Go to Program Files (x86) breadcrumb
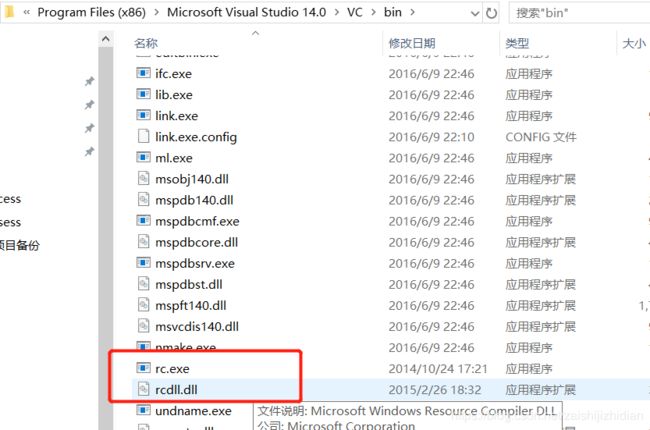650x430 pixels. pos(92,12)
